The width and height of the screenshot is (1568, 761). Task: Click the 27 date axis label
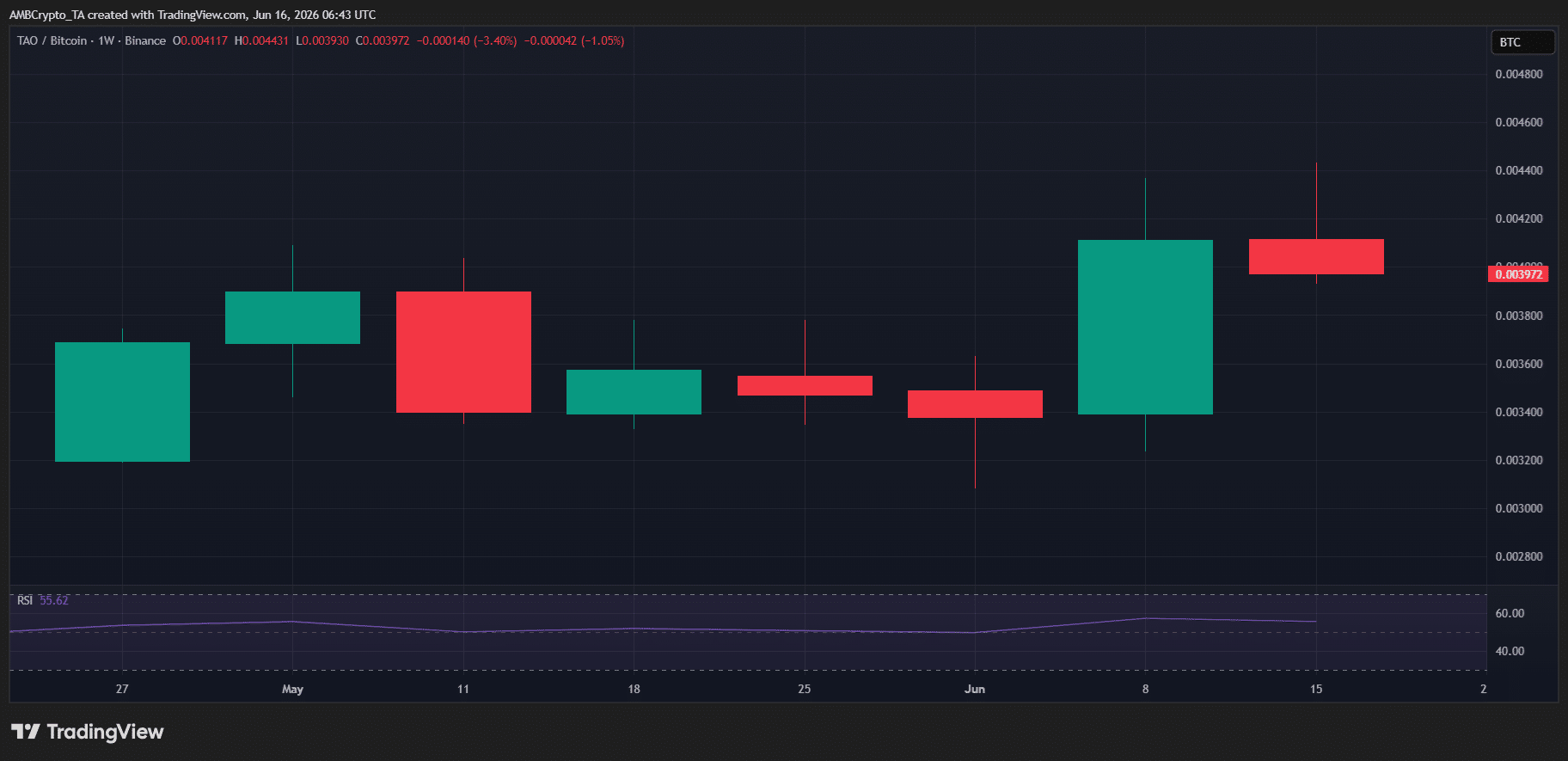[x=122, y=689]
